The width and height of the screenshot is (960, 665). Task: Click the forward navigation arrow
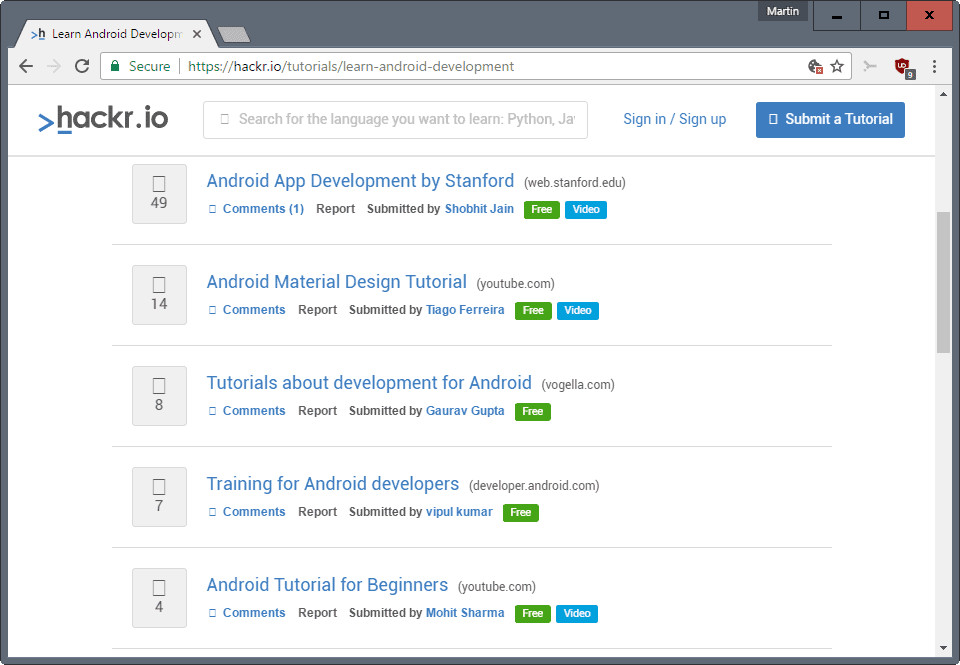pyautogui.click(x=54, y=66)
